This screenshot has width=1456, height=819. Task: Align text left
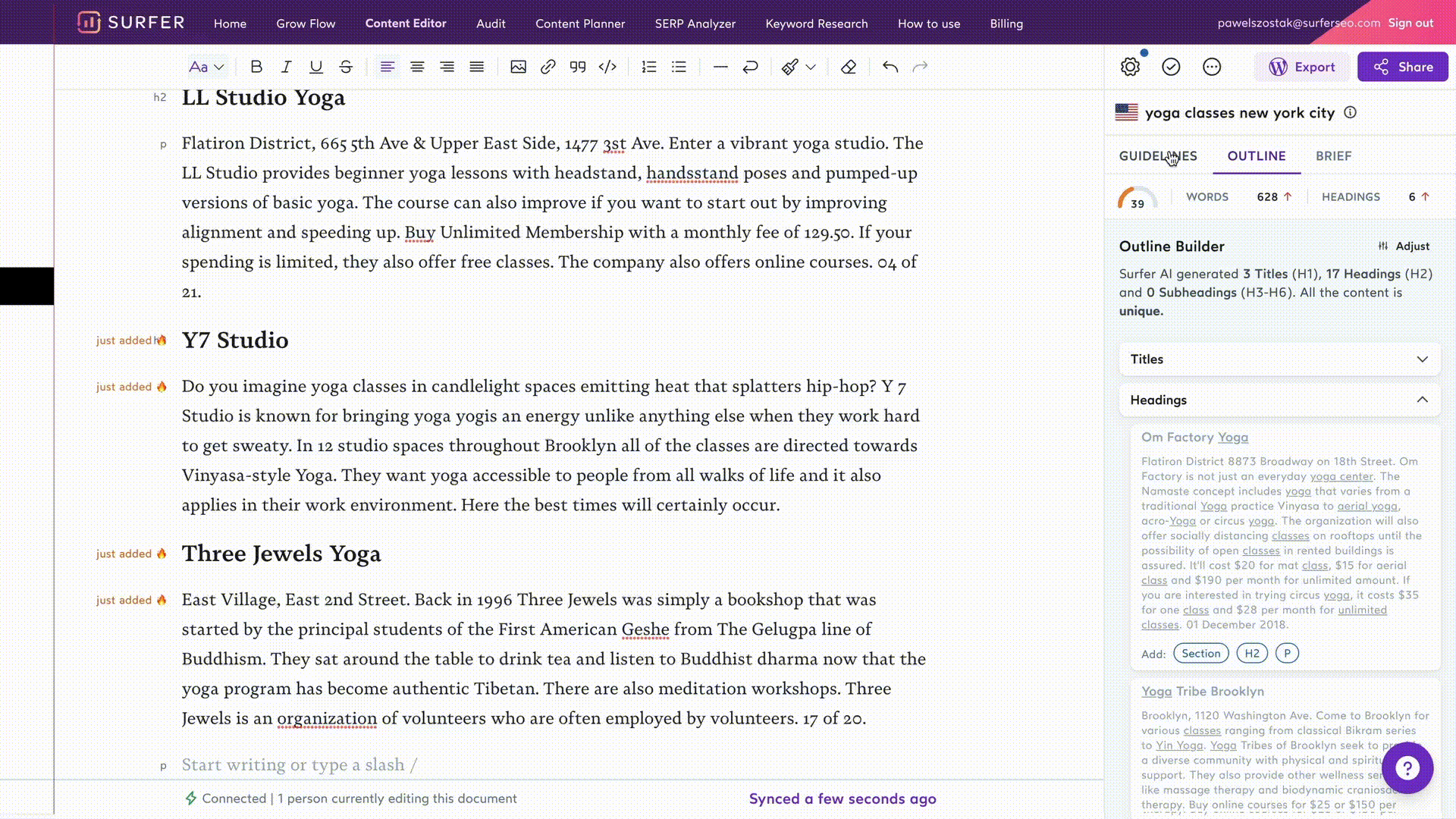click(387, 67)
